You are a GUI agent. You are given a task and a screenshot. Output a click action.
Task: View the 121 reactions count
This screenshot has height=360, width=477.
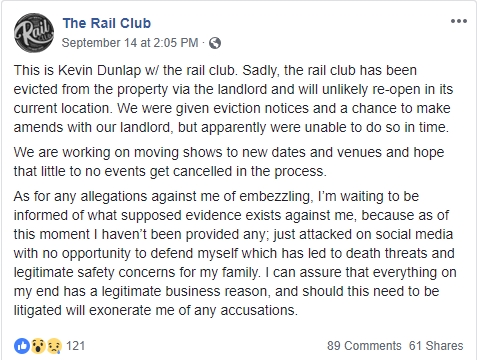[x=75, y=346]
